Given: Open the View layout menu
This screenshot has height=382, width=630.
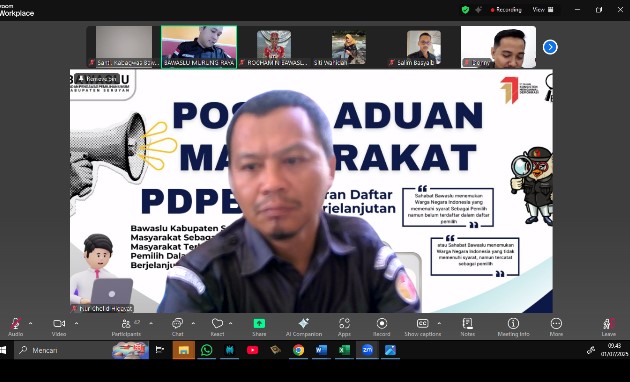Looking at the screenshot, I should pos(543,10).
